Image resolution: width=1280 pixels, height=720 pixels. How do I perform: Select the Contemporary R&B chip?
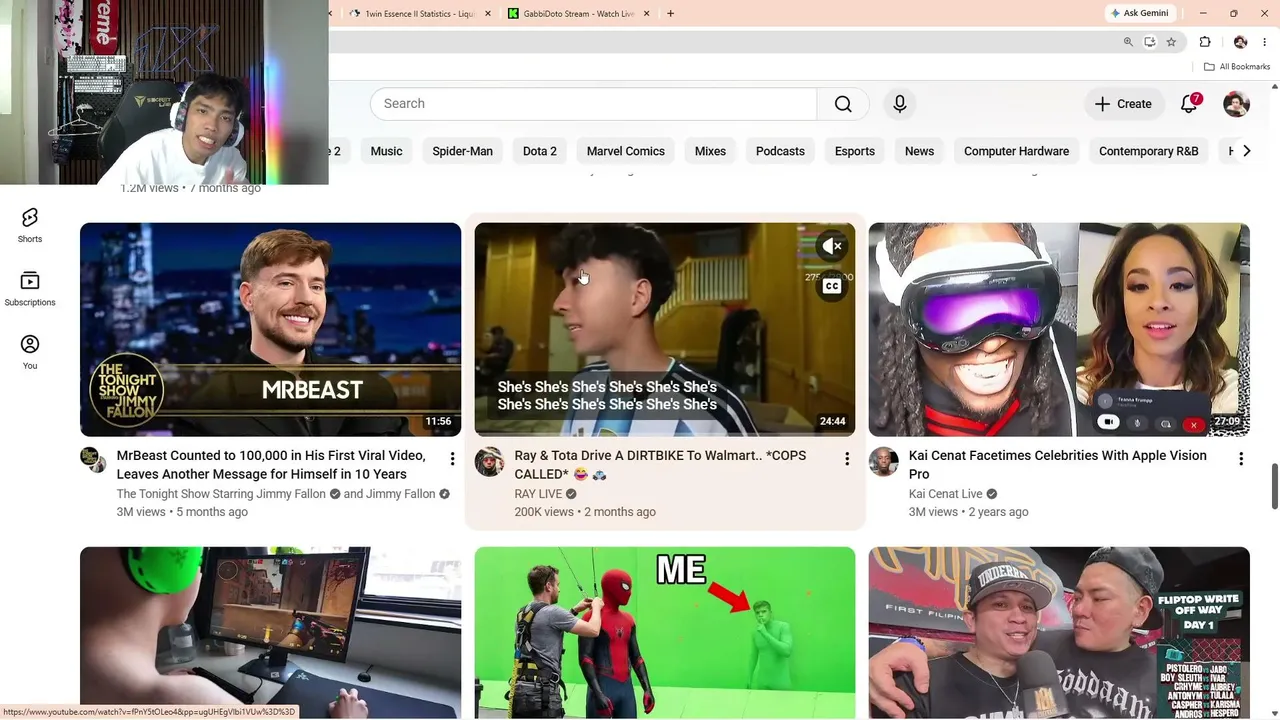1148,151
